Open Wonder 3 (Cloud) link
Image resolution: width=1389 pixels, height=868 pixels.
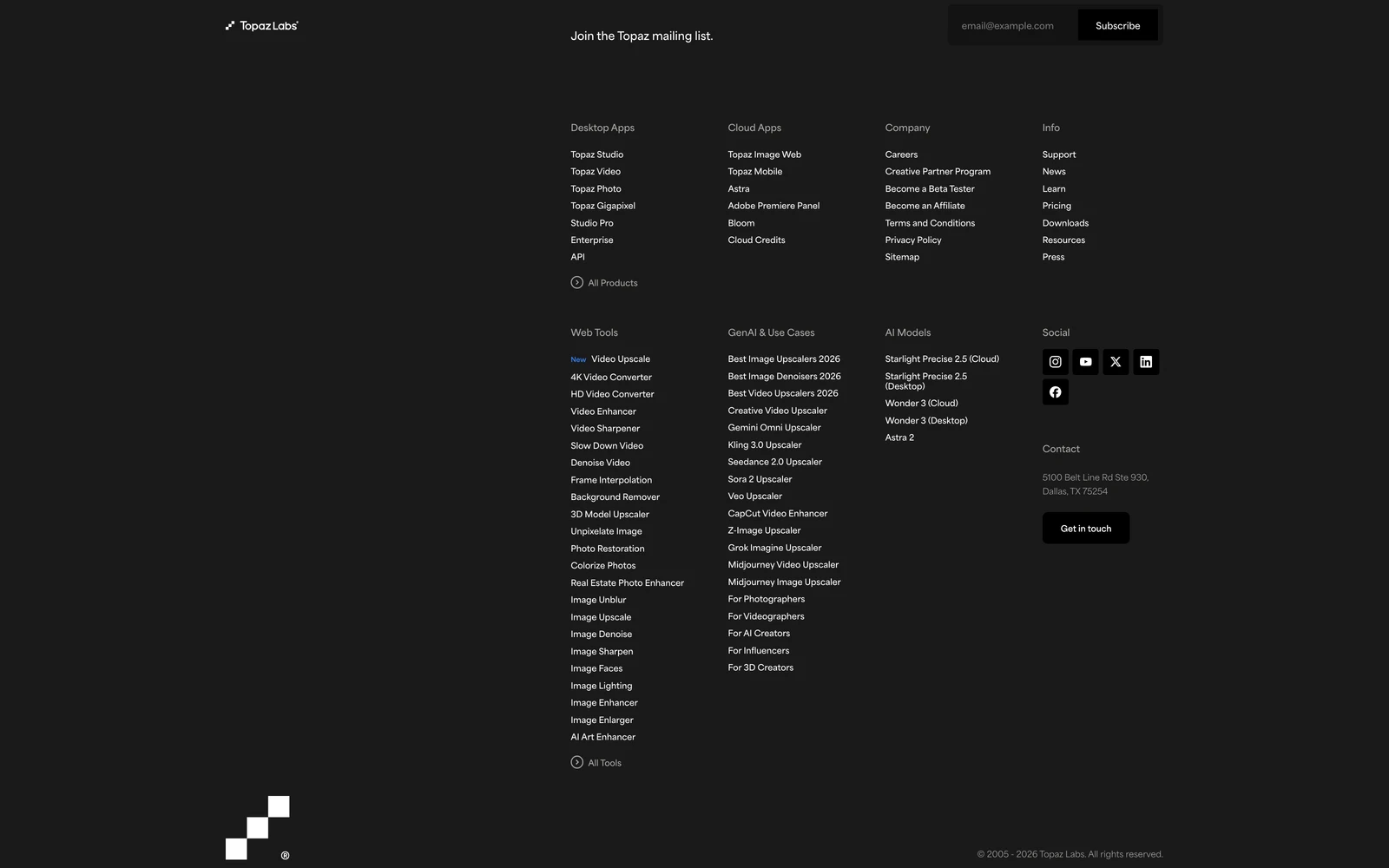(921, 404)
